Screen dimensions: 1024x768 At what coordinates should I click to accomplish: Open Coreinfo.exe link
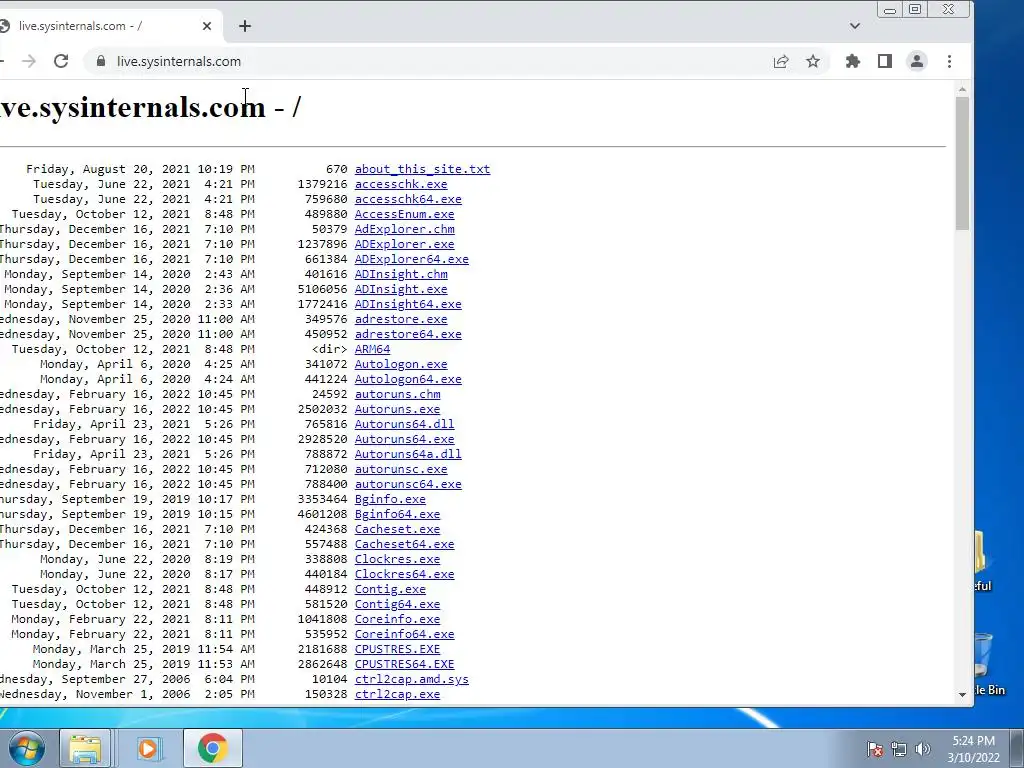click(x=397, y=620)
